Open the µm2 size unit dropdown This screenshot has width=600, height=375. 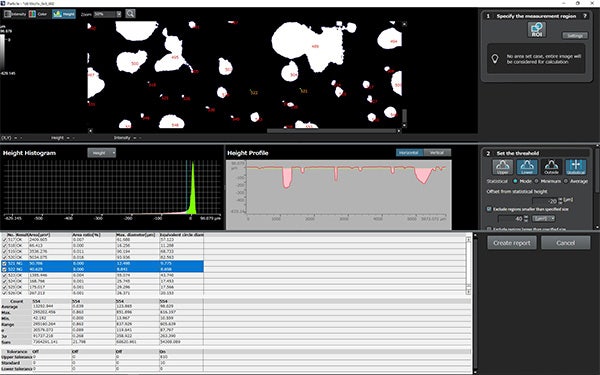coord(543,218)
